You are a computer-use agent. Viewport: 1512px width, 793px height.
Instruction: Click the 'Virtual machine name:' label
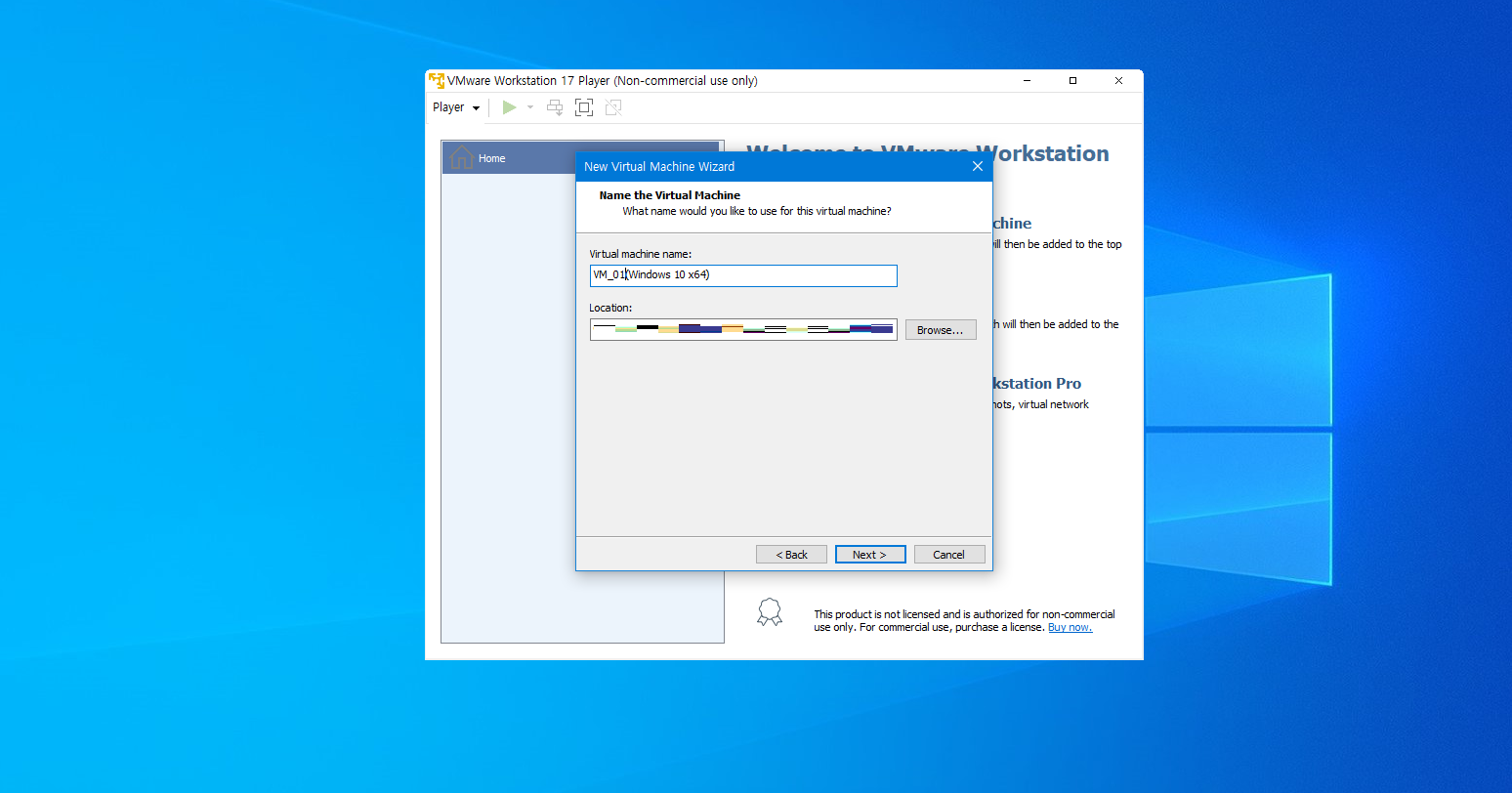click(x=641, y=254)
